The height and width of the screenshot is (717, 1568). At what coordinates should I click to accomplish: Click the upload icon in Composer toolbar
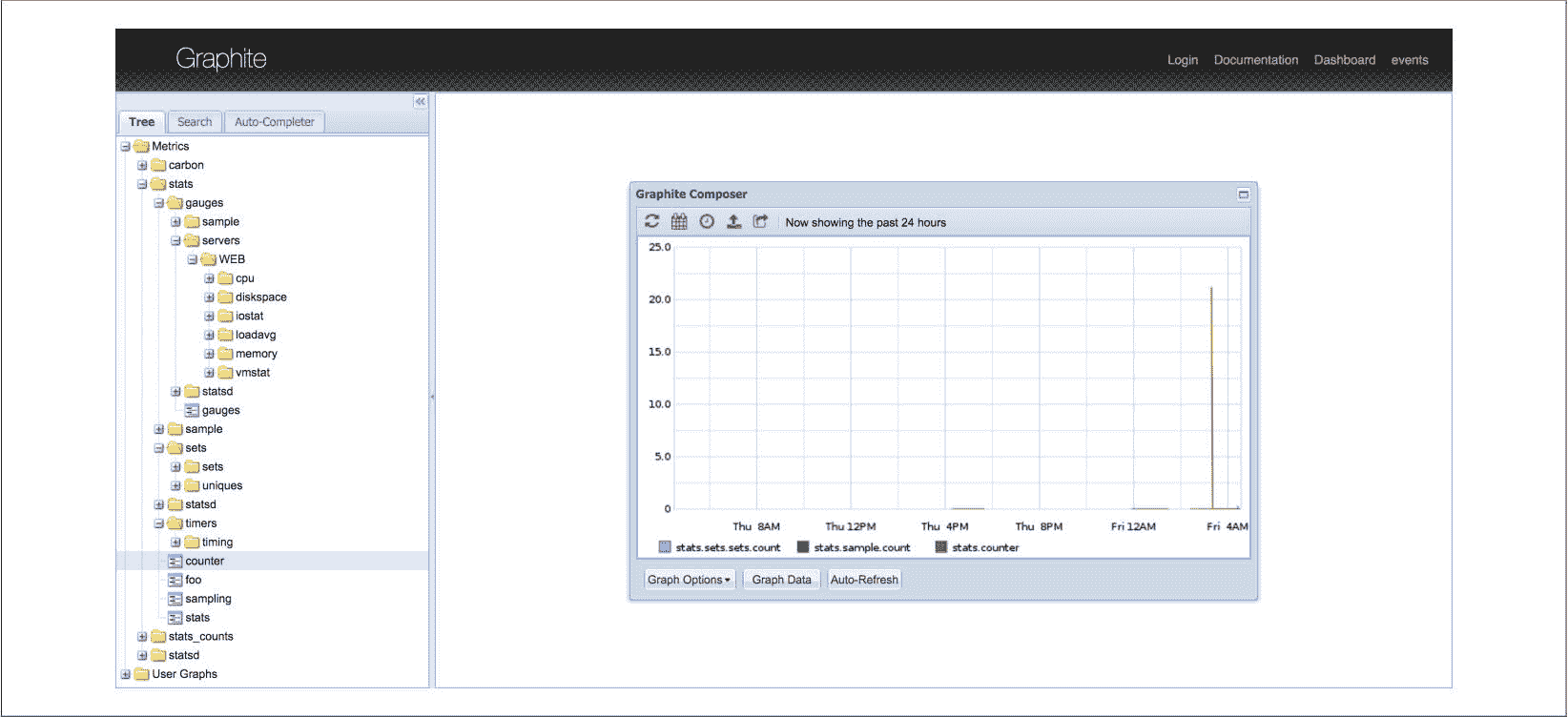tap(733, 221)
